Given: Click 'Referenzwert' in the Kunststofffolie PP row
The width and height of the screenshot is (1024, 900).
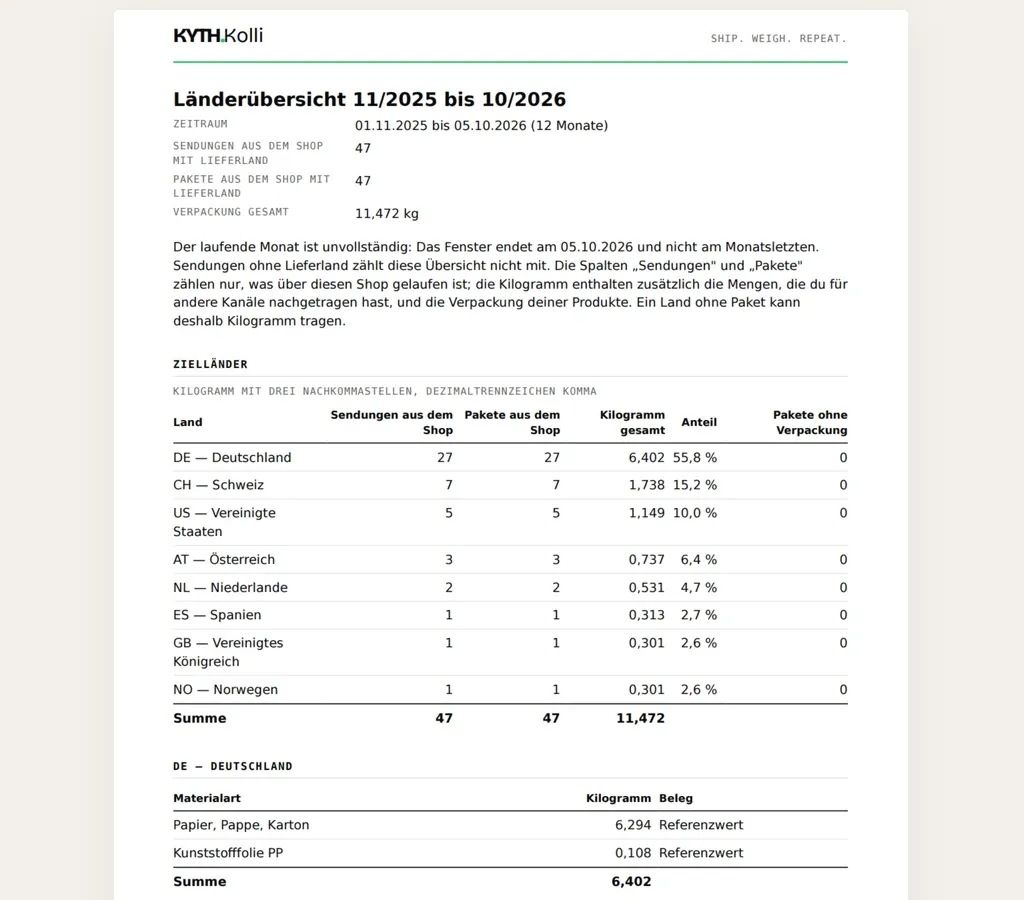Looking at the screenshot, I should [701, 852].
